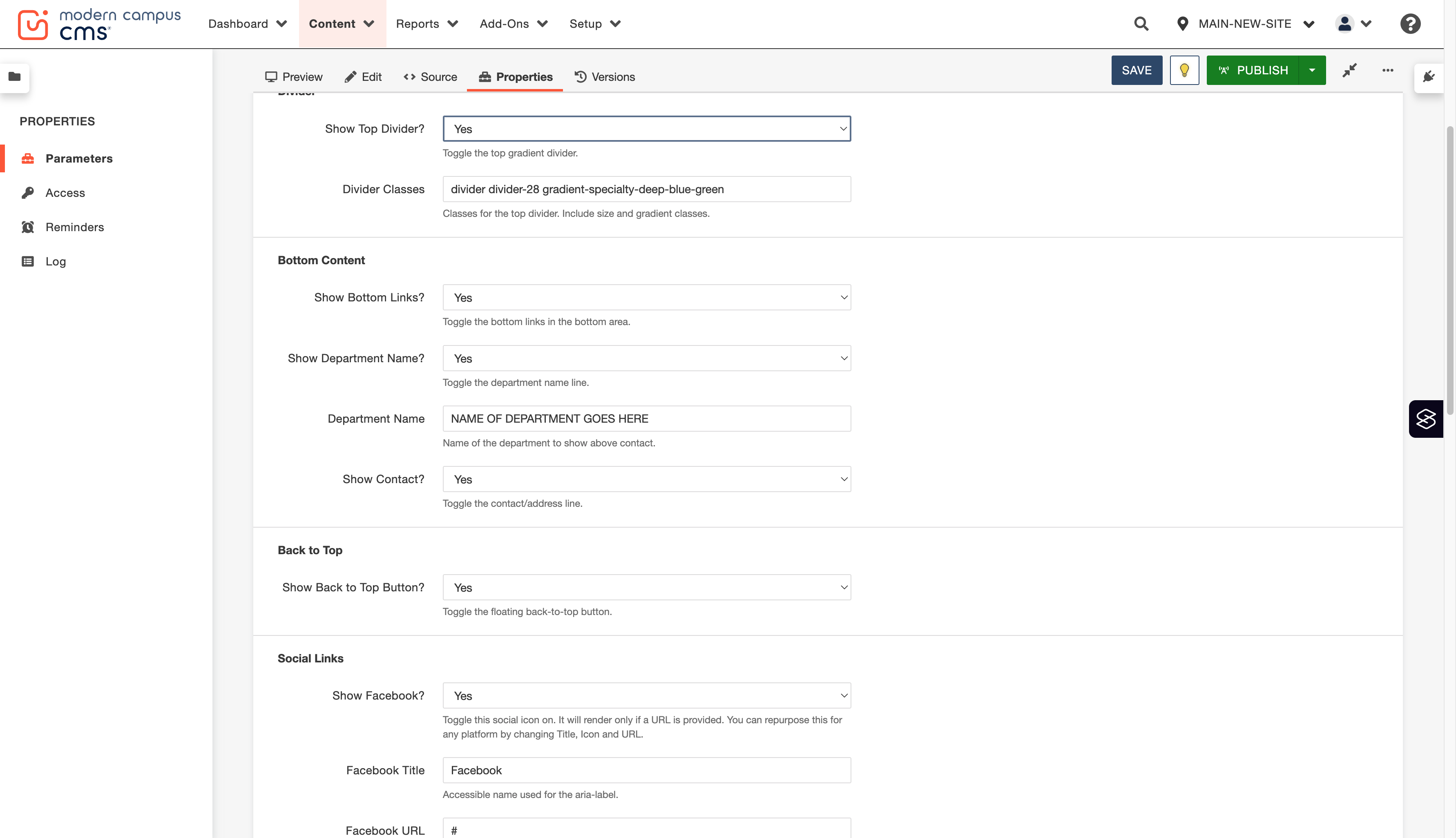Click into the Department Name field

[x=647, y=419]
